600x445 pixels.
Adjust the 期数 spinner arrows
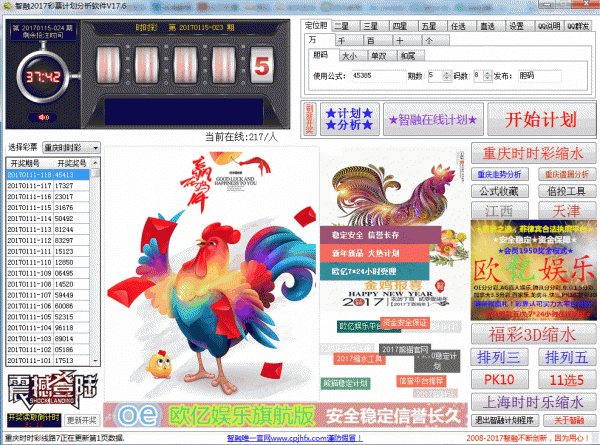(447, 76)
